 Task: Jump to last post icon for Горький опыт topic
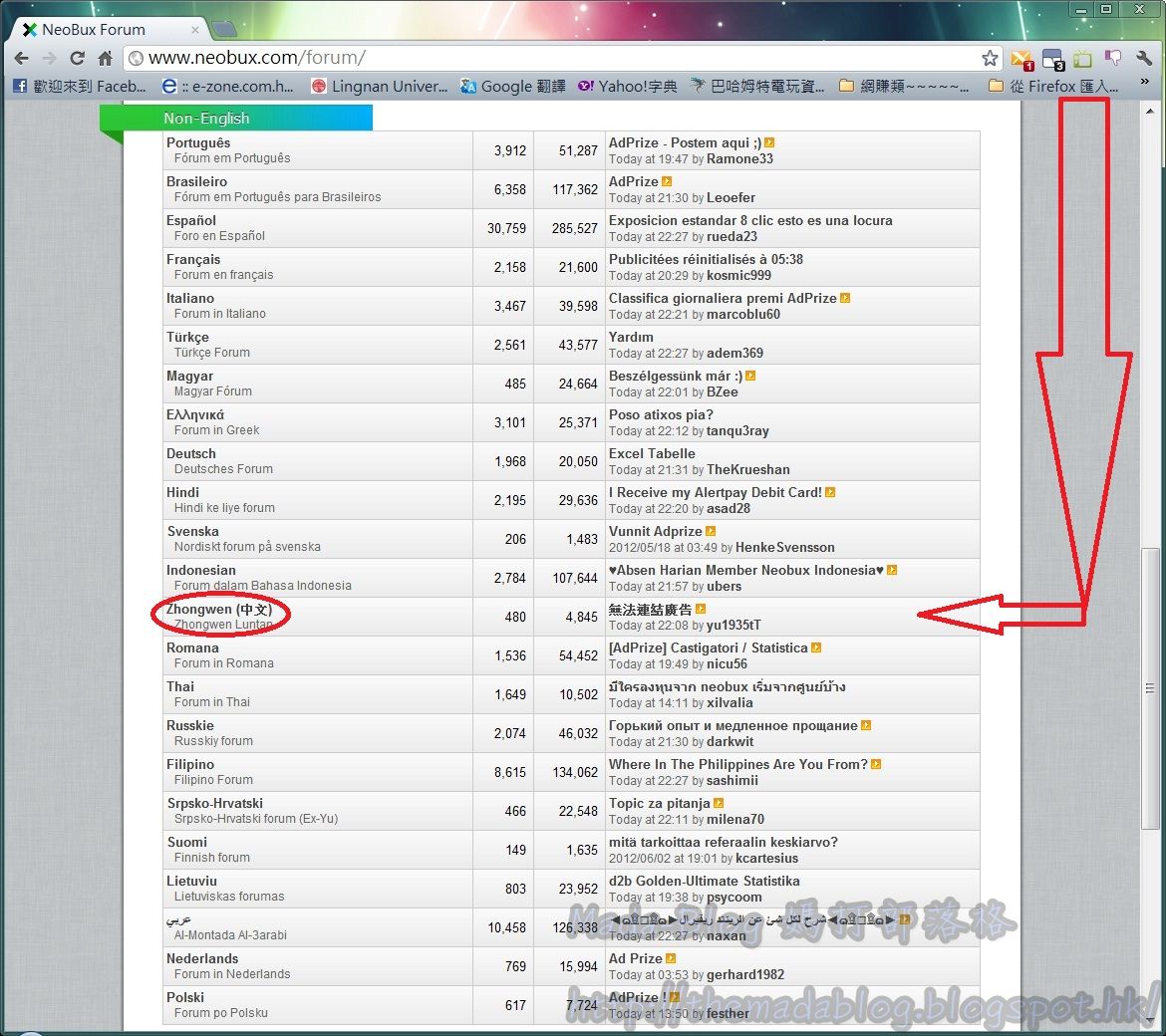pos(866,725)
